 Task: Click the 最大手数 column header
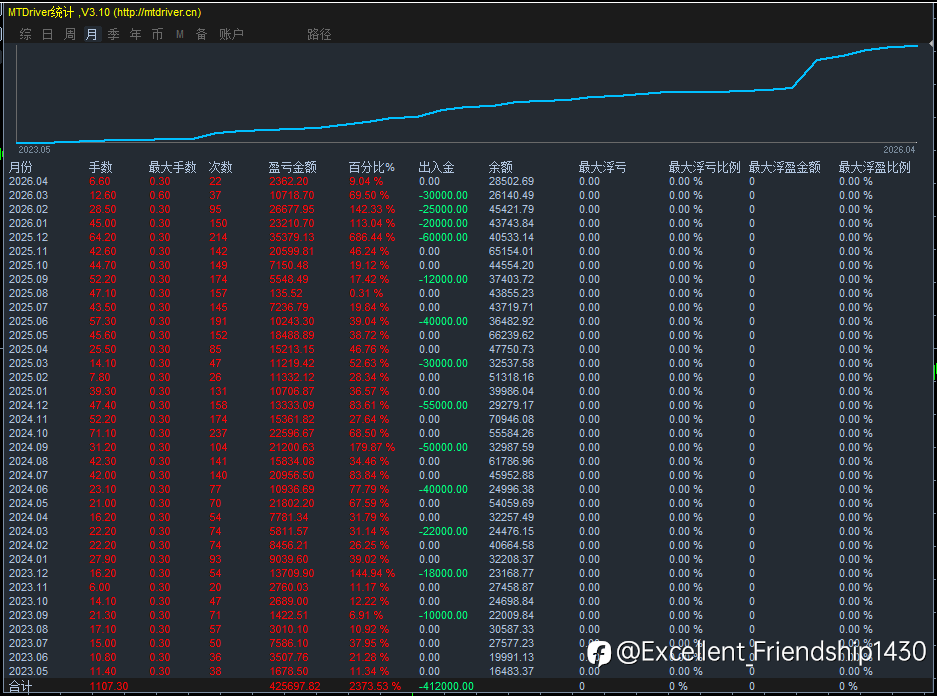click(172, 167)
